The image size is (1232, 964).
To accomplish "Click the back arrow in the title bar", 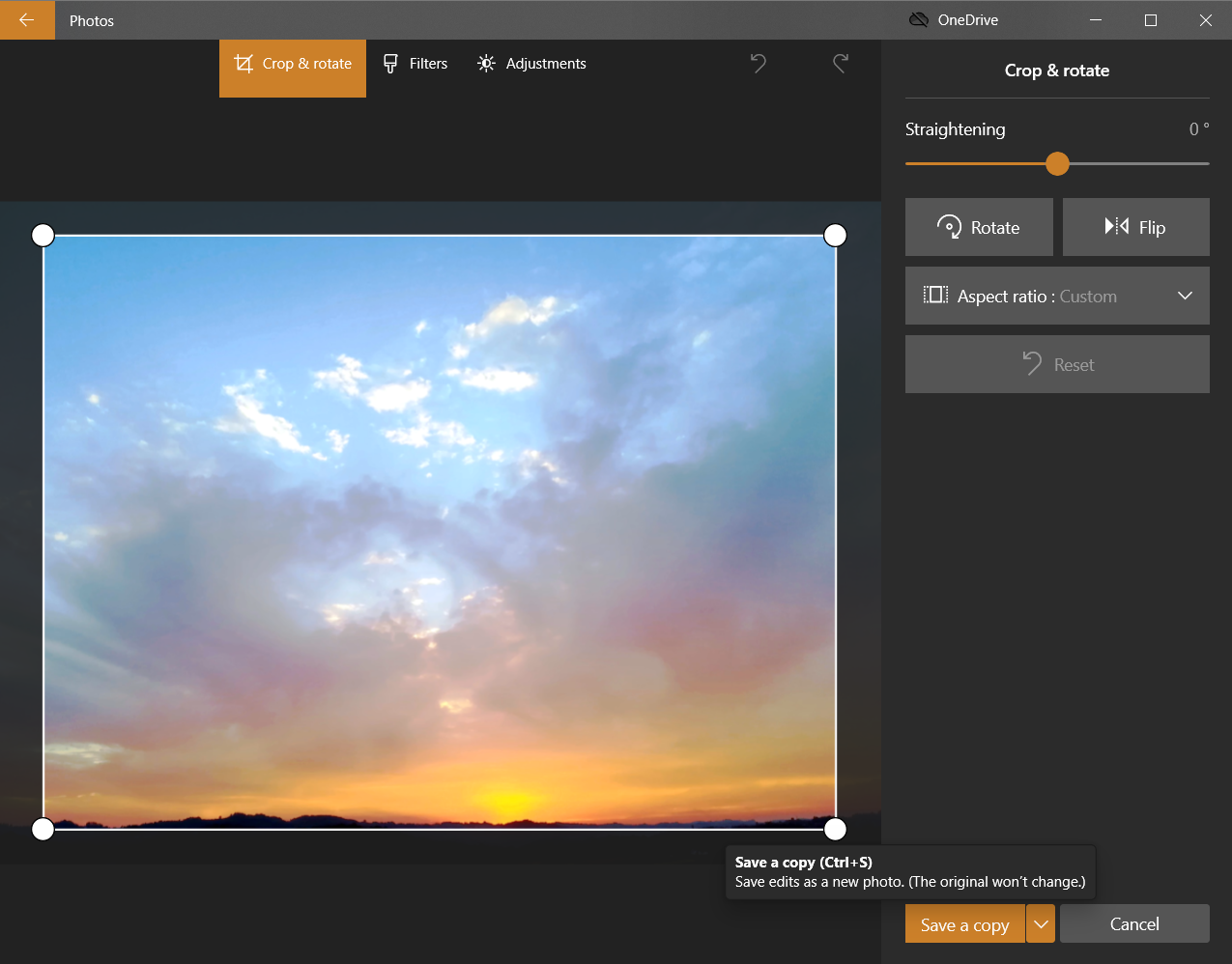I will [26, 20].
